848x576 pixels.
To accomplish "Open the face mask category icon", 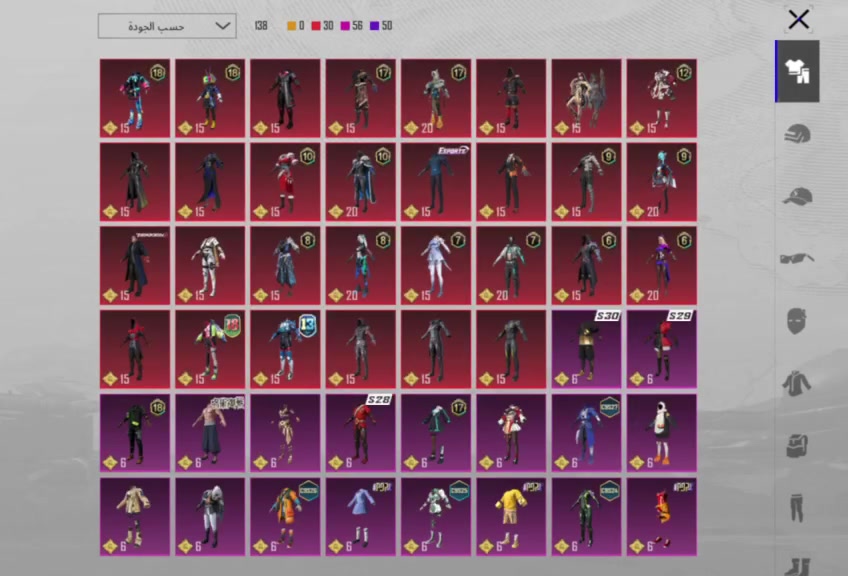I will (797, 321).
